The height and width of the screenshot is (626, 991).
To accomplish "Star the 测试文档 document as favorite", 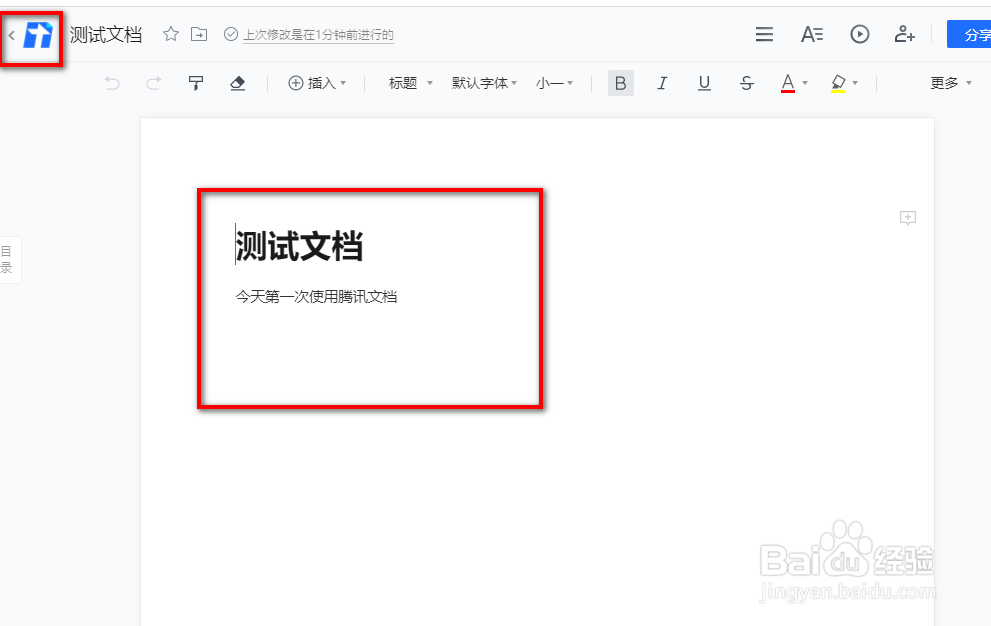I will point(171,34).
